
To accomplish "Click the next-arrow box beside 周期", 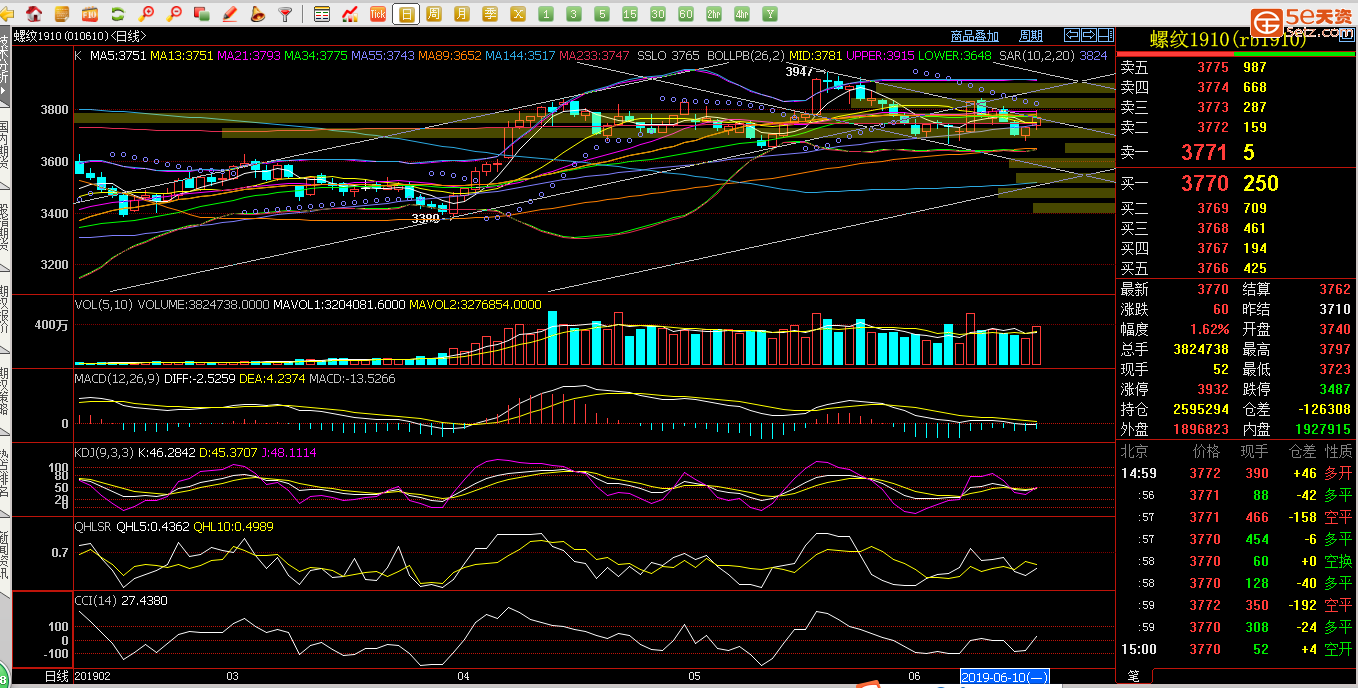I will (1089, 35).
